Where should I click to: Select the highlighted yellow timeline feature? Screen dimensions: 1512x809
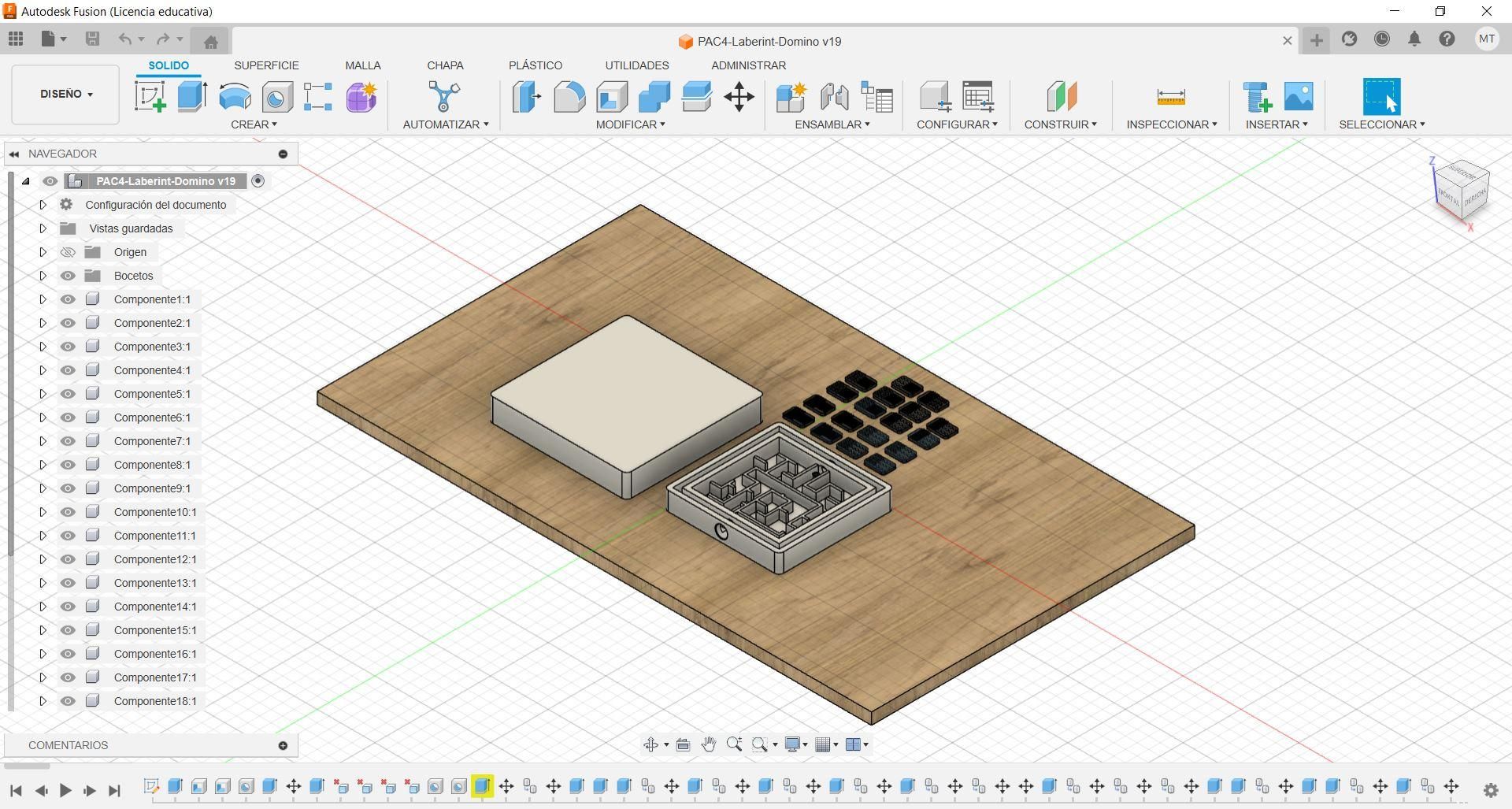tap(482, 786)
